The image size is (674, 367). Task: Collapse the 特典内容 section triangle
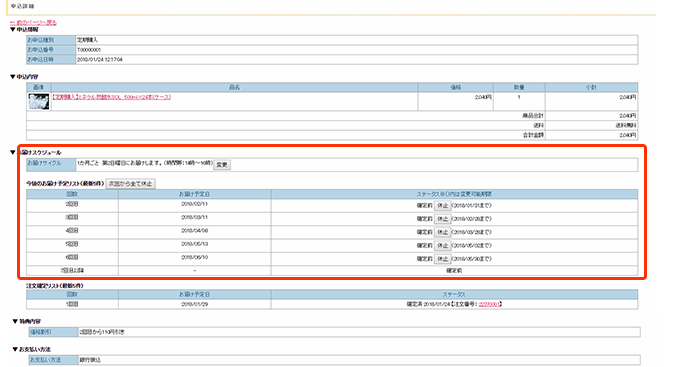(15, 321)
